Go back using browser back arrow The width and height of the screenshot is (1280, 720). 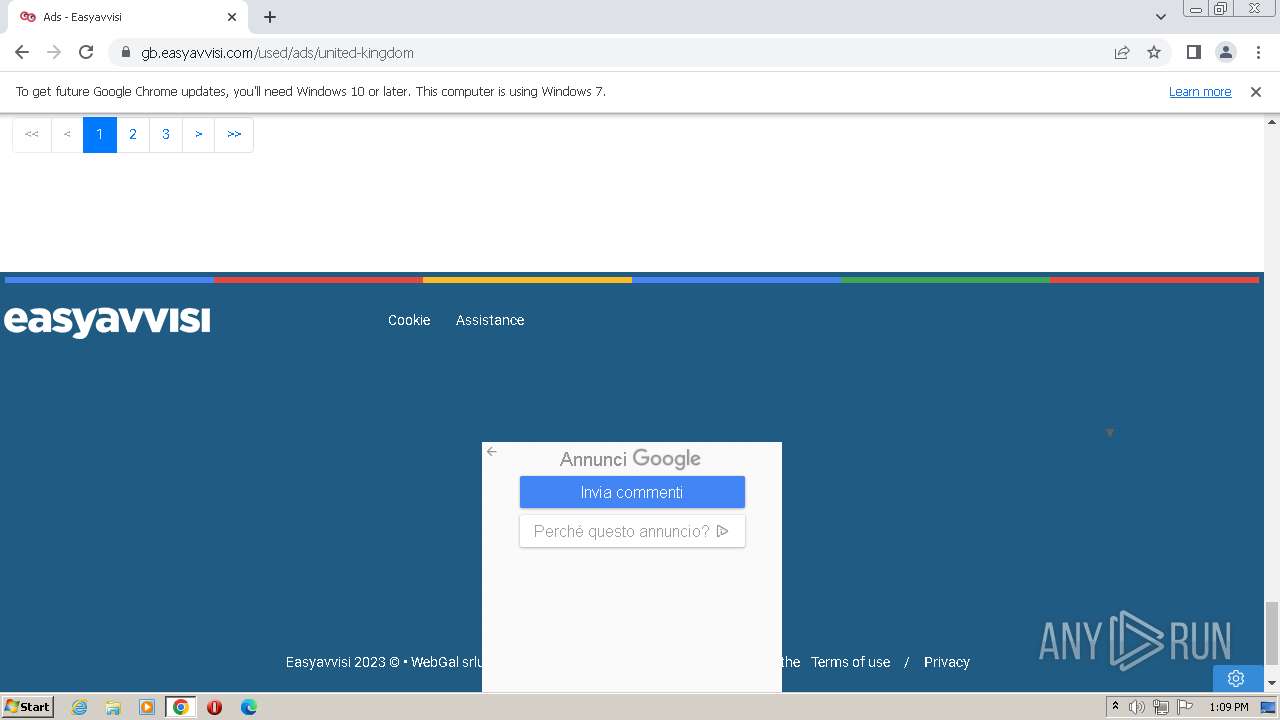tap(22, 52)
